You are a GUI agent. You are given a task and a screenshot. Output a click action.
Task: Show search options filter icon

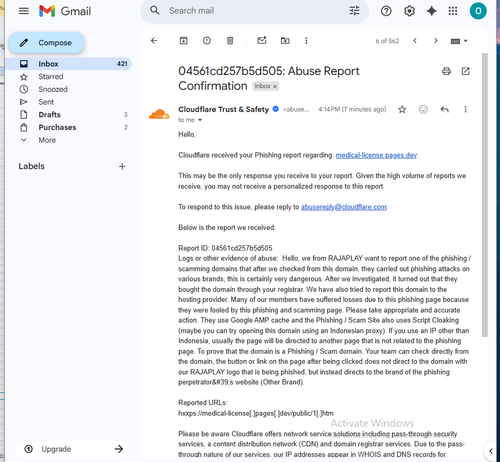(x=354, y=11)
